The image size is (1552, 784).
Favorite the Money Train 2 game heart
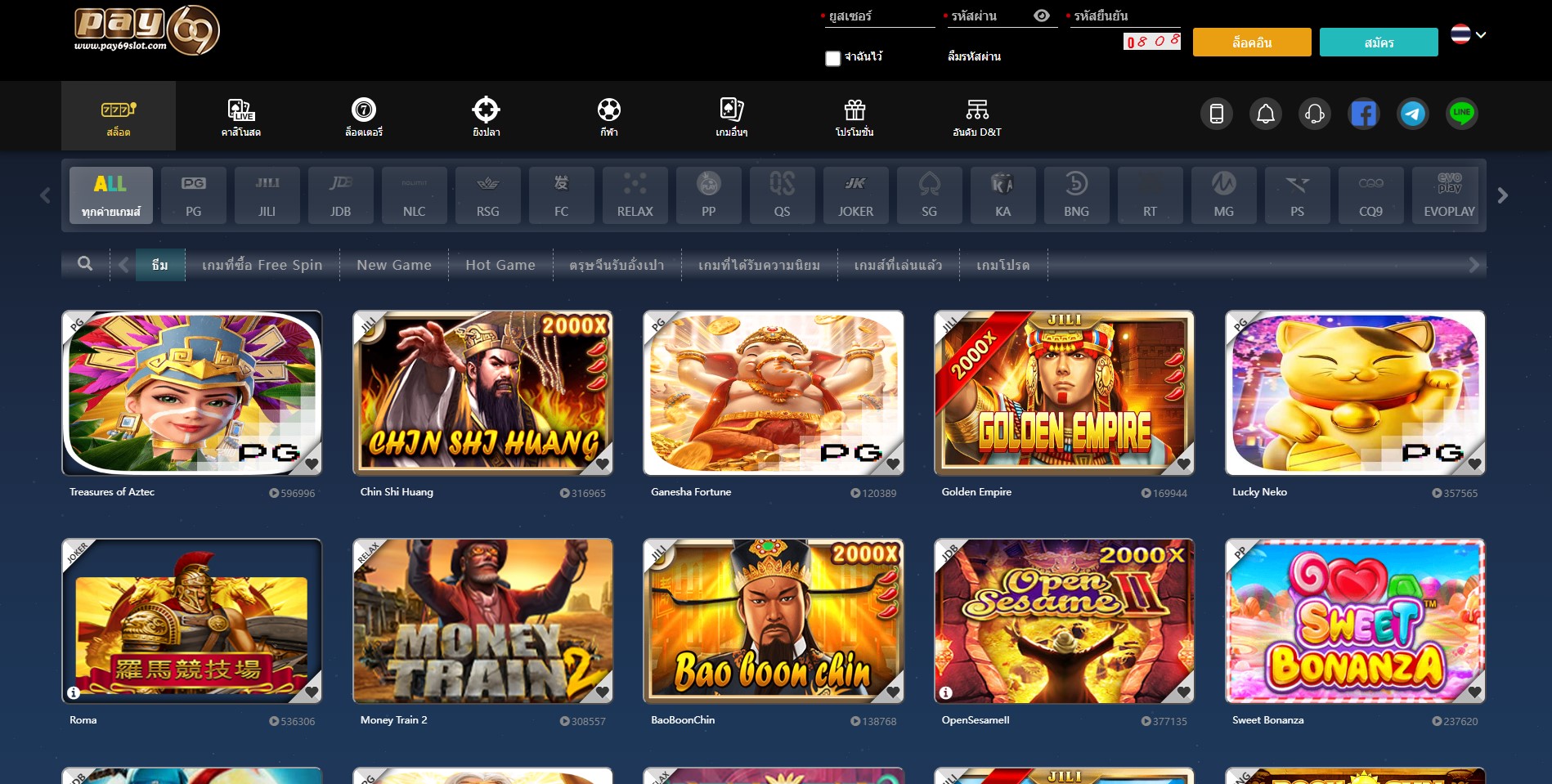pos(603,692)
